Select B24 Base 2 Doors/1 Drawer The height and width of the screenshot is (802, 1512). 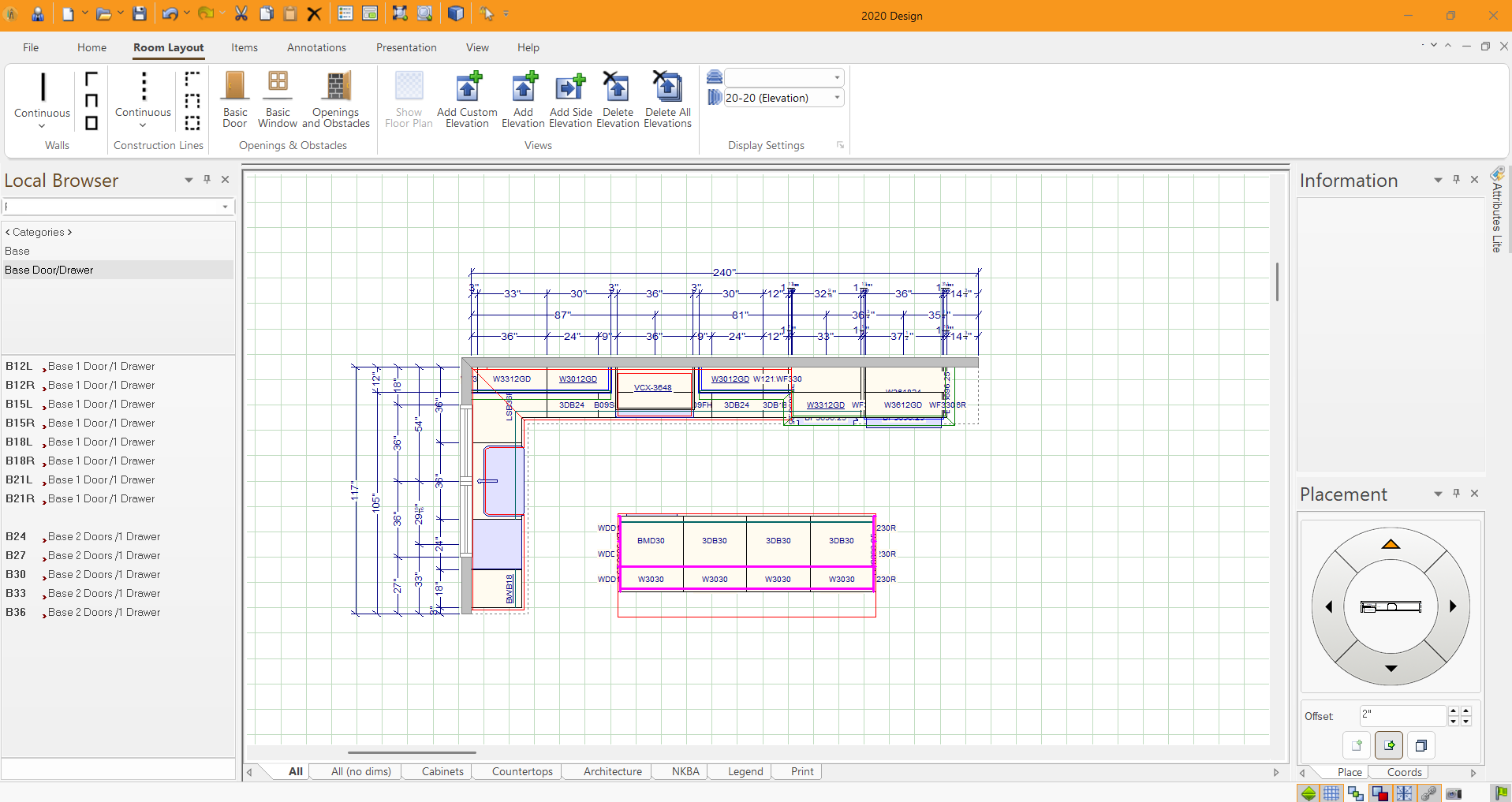coord(118,536)
